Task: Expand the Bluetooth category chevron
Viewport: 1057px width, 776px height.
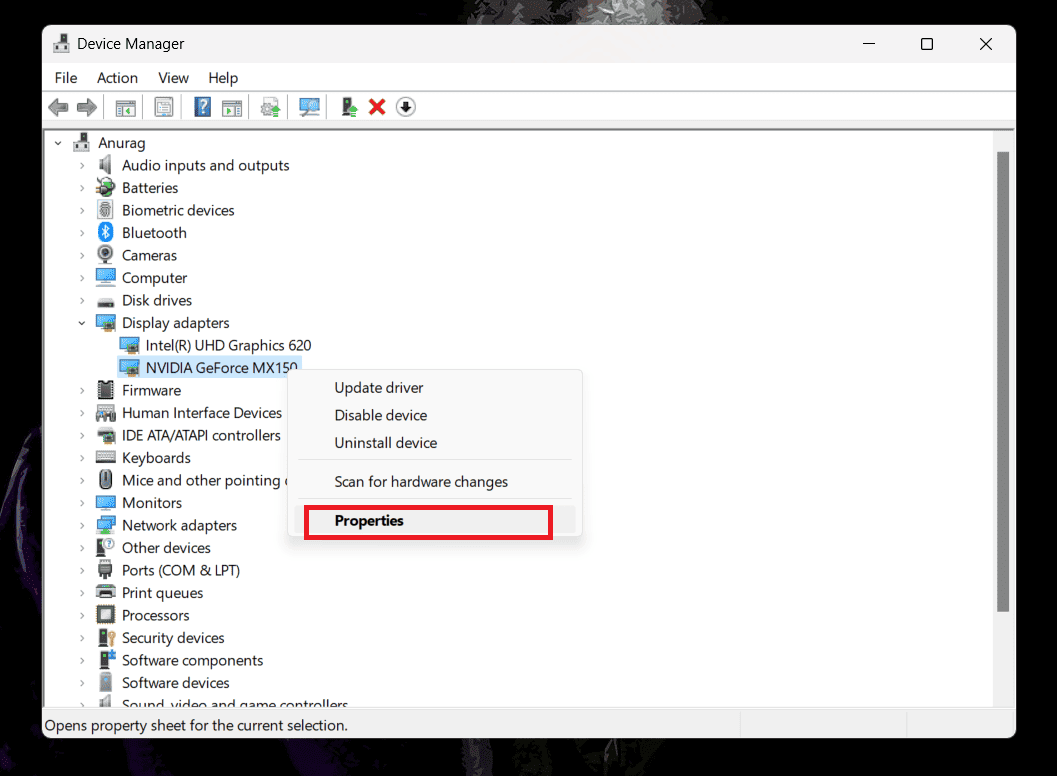Action: 82,233
